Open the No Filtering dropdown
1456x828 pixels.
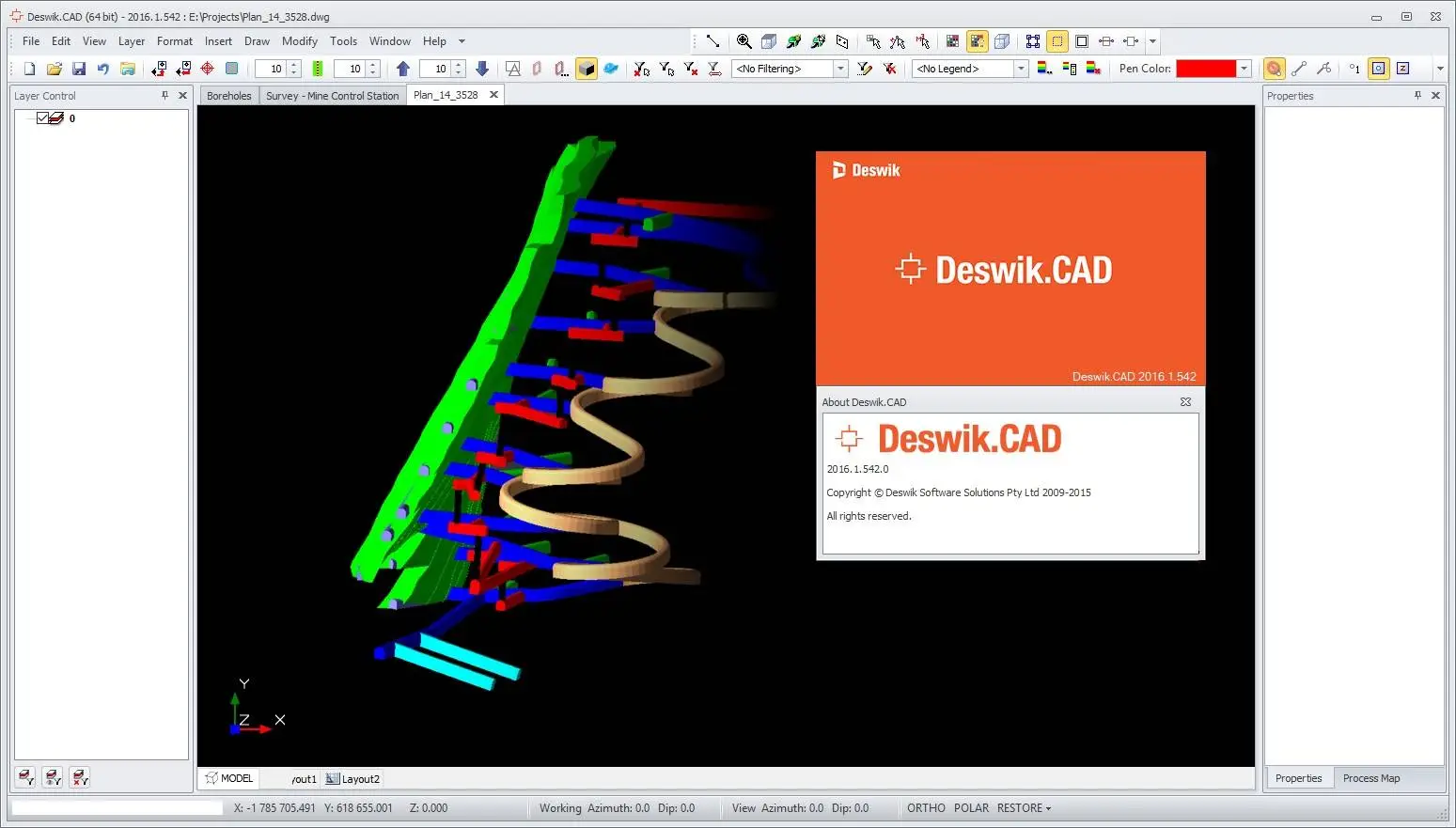[840, 69]
